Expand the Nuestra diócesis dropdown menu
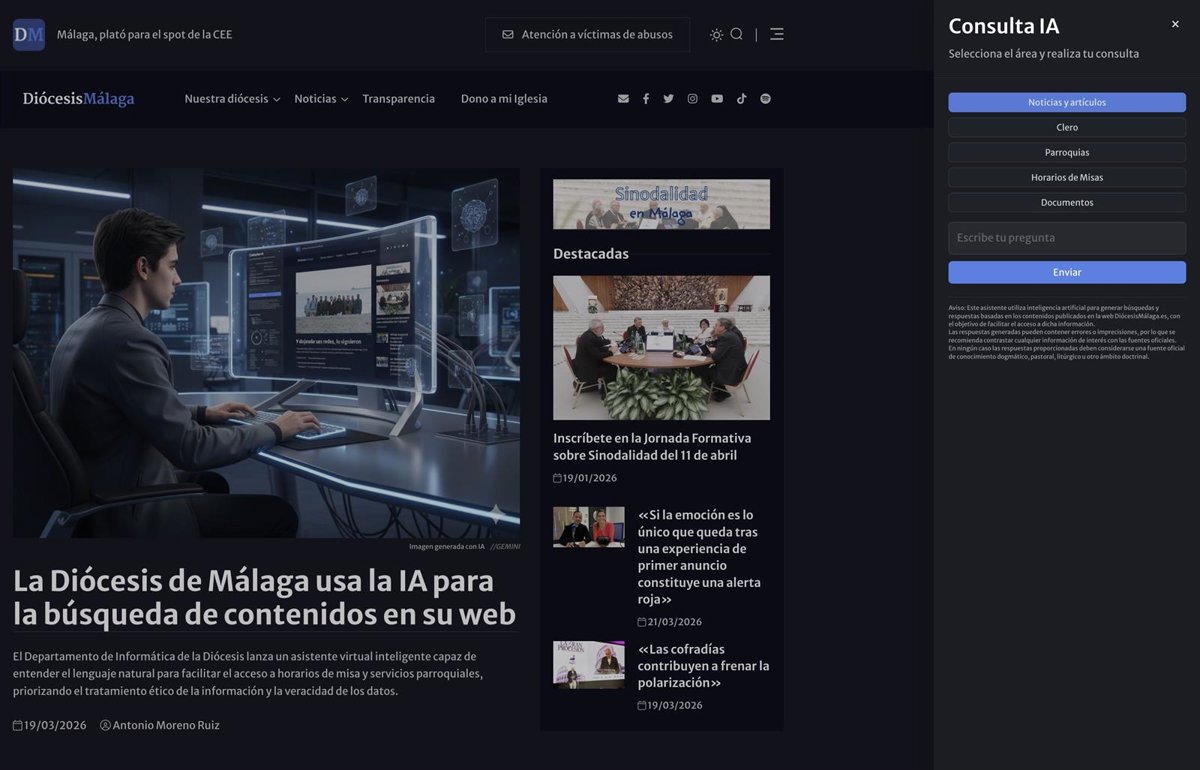 click(x=232, y=99)
